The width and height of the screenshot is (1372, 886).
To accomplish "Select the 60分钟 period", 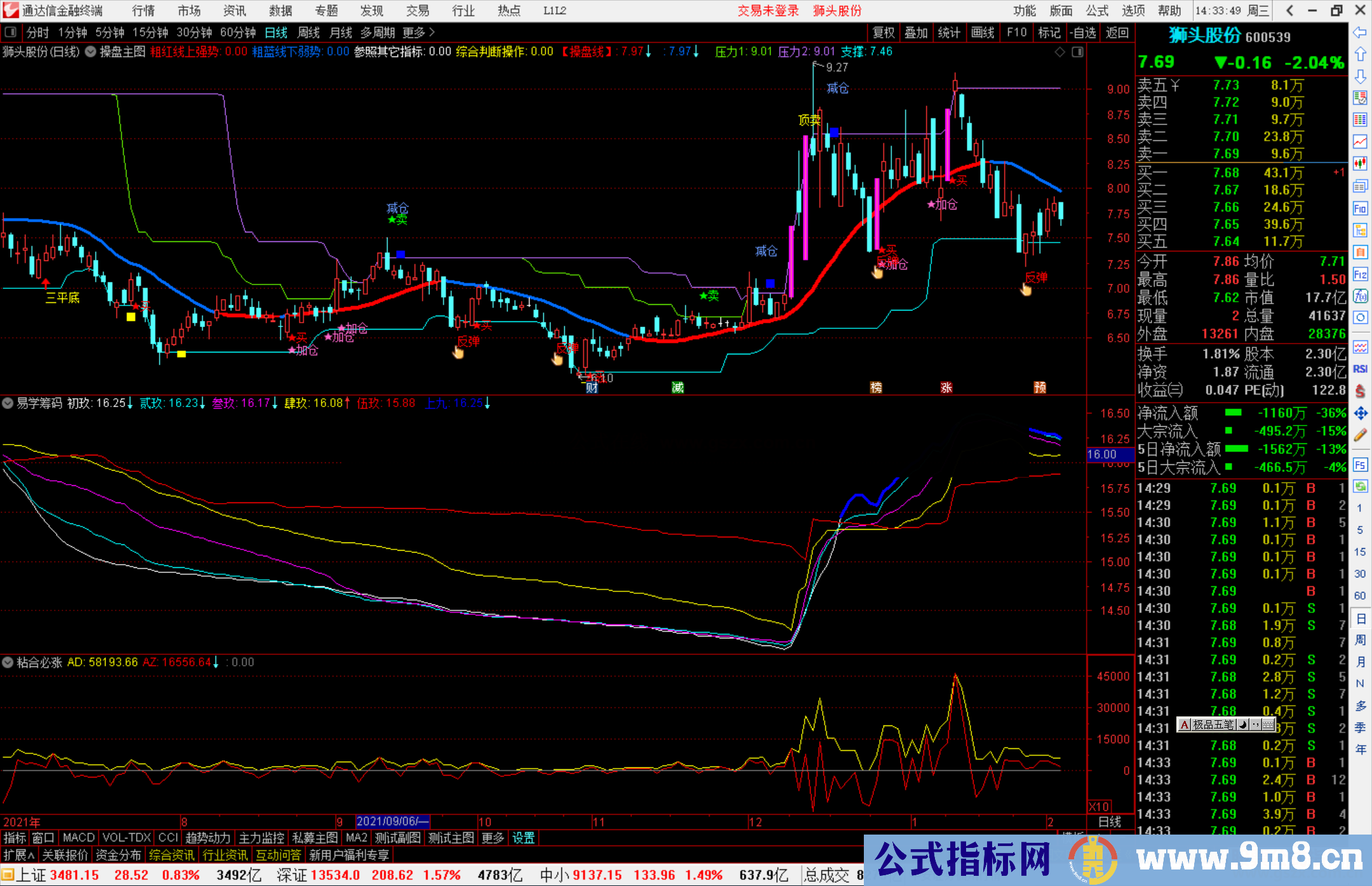I will click(x=238, y=32).
